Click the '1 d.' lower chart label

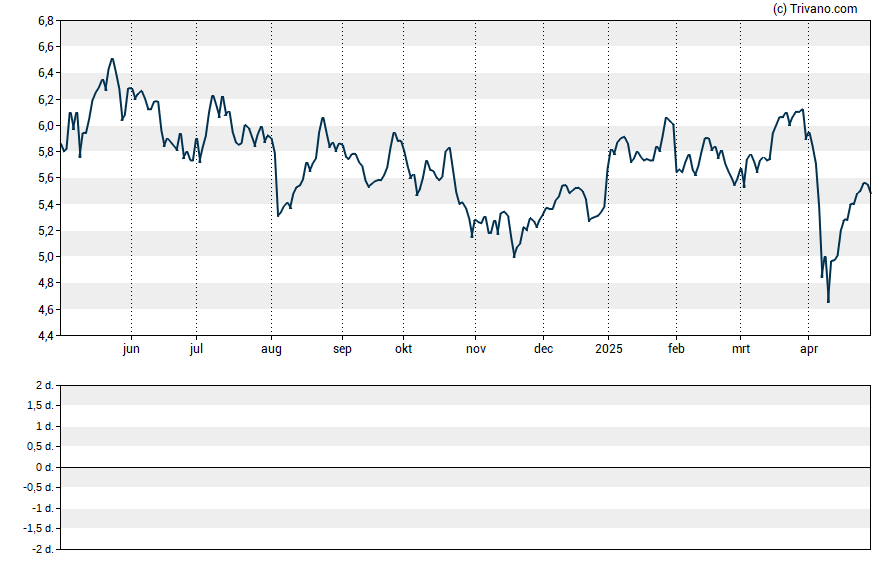pos(44,426)
